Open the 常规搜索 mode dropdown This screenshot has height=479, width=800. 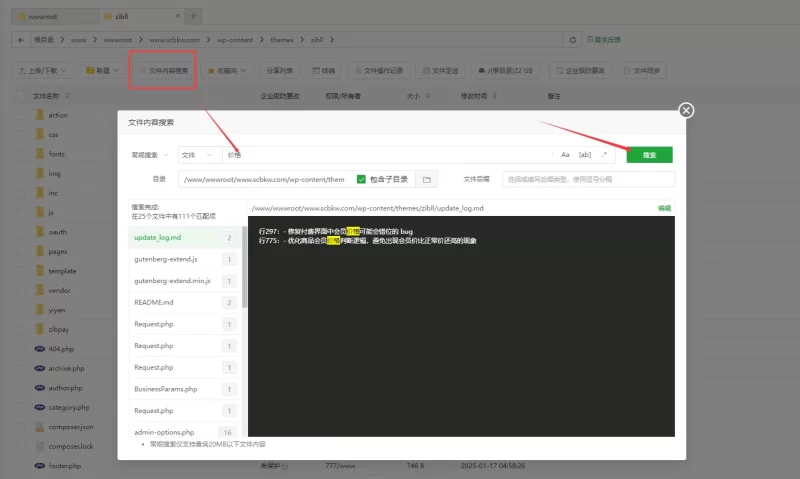click(149, 155)
